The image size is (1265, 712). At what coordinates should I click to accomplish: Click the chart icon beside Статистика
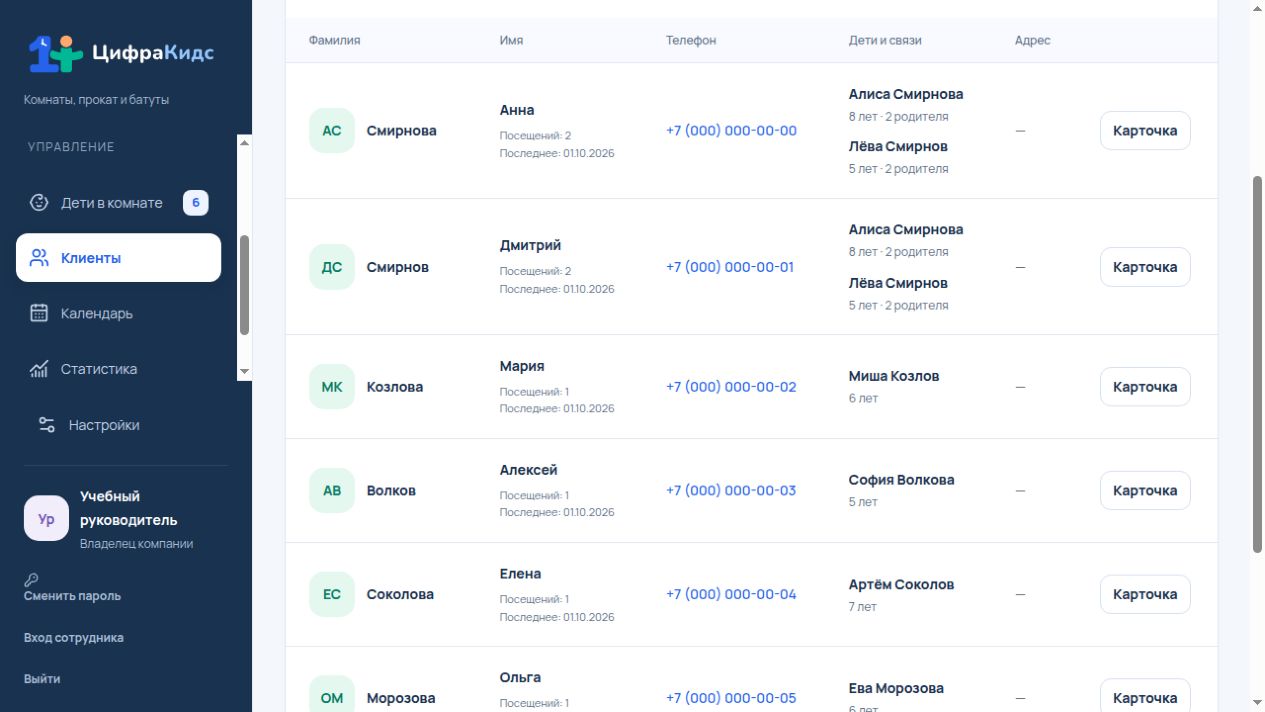[x=39, y=369]
